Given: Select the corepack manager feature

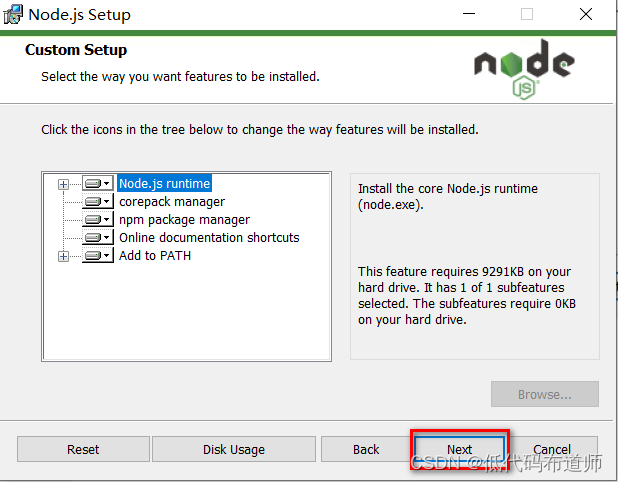Looking at the screenshot, I should pos(172,202).
